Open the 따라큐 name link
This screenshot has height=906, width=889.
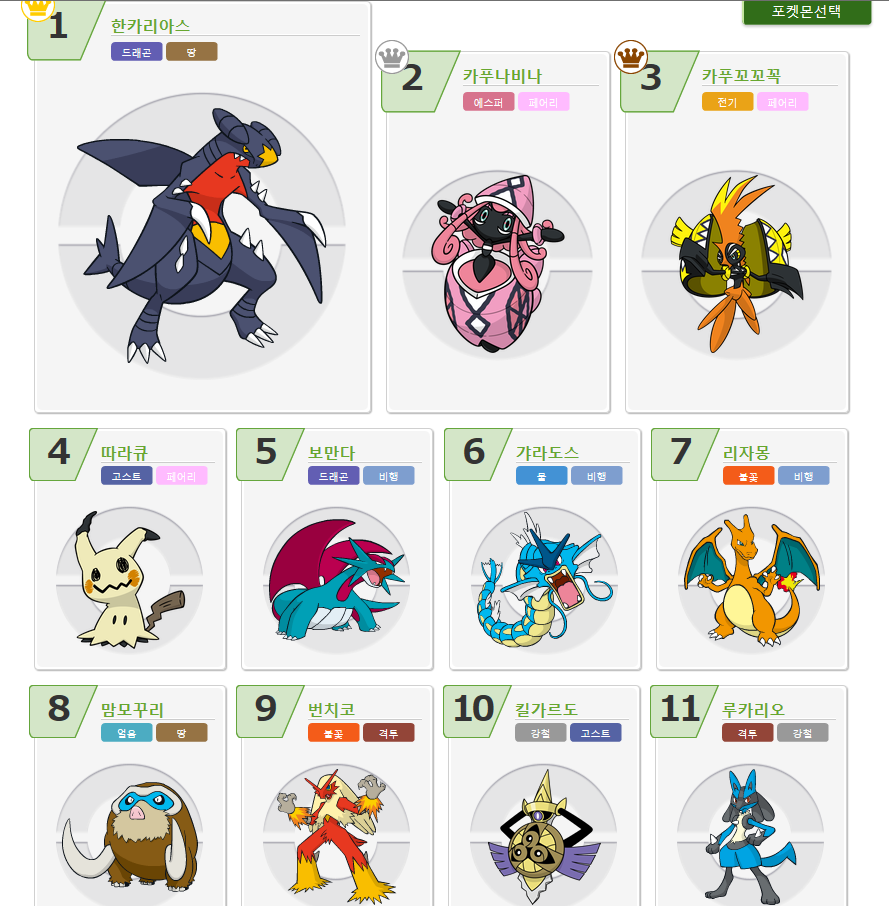[x=124, y=452]
